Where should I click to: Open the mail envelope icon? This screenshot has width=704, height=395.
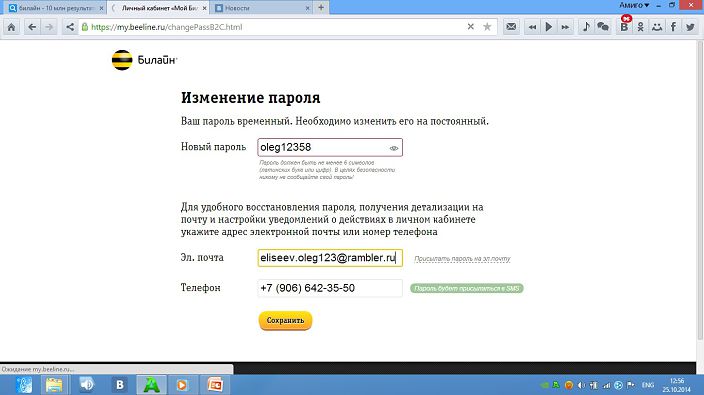[x=511, y=27]
